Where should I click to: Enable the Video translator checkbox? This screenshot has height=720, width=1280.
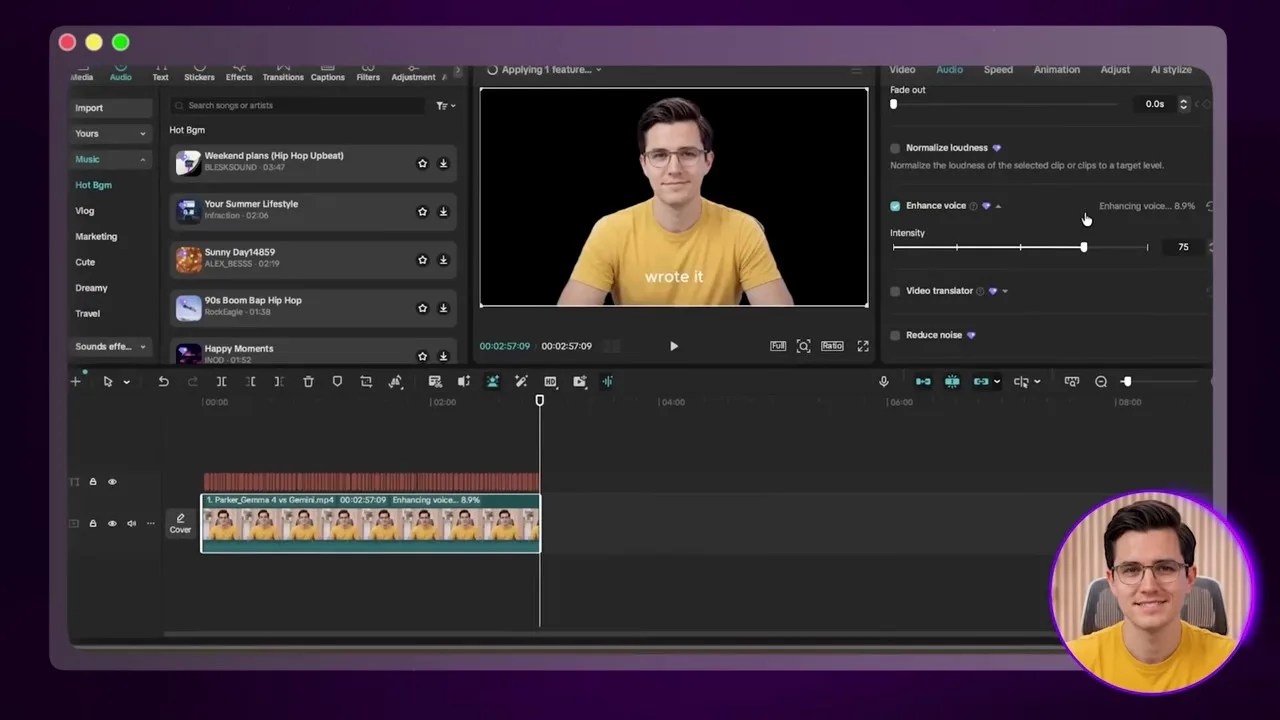[895, 291]
